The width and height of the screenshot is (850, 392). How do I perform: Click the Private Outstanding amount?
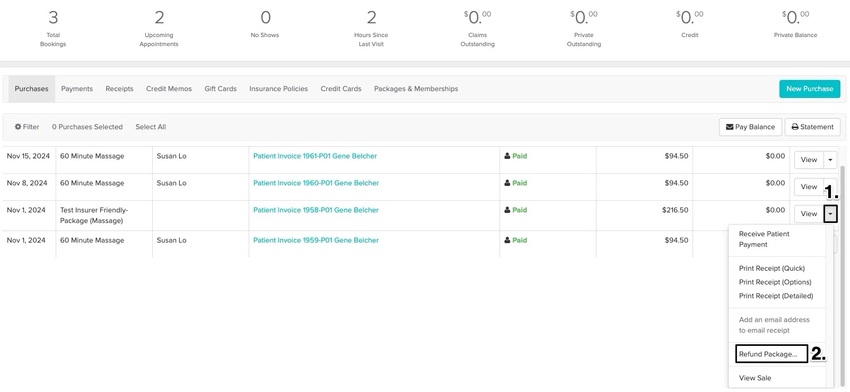584,17
